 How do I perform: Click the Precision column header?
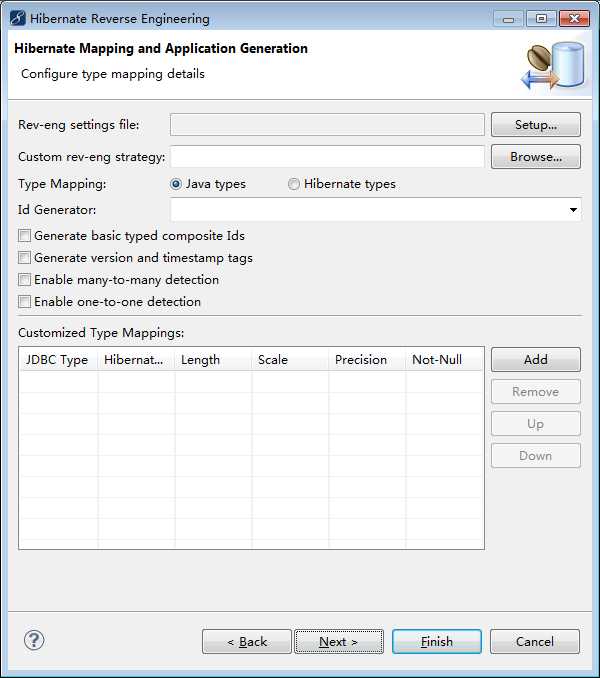click(x=367, y=360)
